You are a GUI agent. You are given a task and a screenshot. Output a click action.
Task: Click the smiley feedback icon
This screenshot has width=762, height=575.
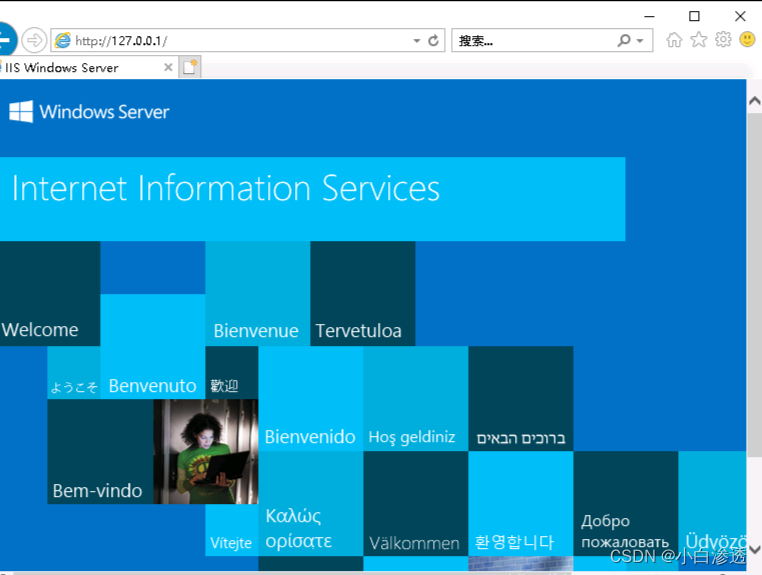[747, 39]
